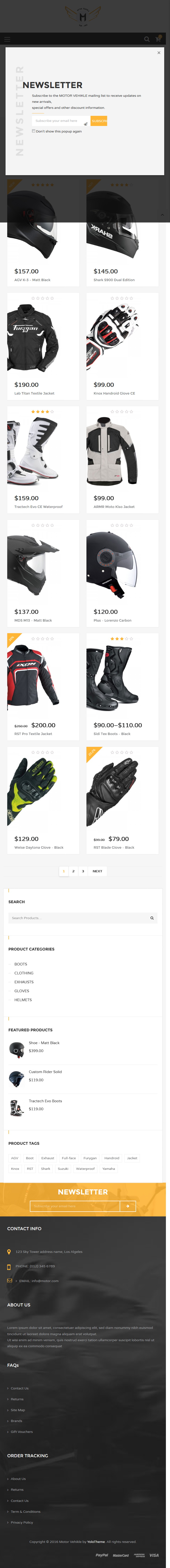The height and width of the screenshot is (1568, 170).
Task: Open the shopping cart icon
Action: click(x=158, y=39)
